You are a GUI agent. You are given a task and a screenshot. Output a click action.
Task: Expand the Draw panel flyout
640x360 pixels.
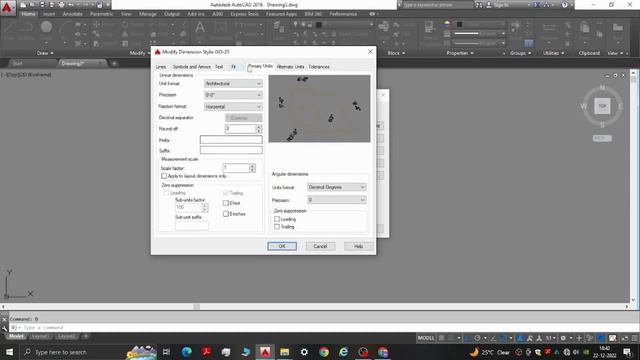(45, 53)
